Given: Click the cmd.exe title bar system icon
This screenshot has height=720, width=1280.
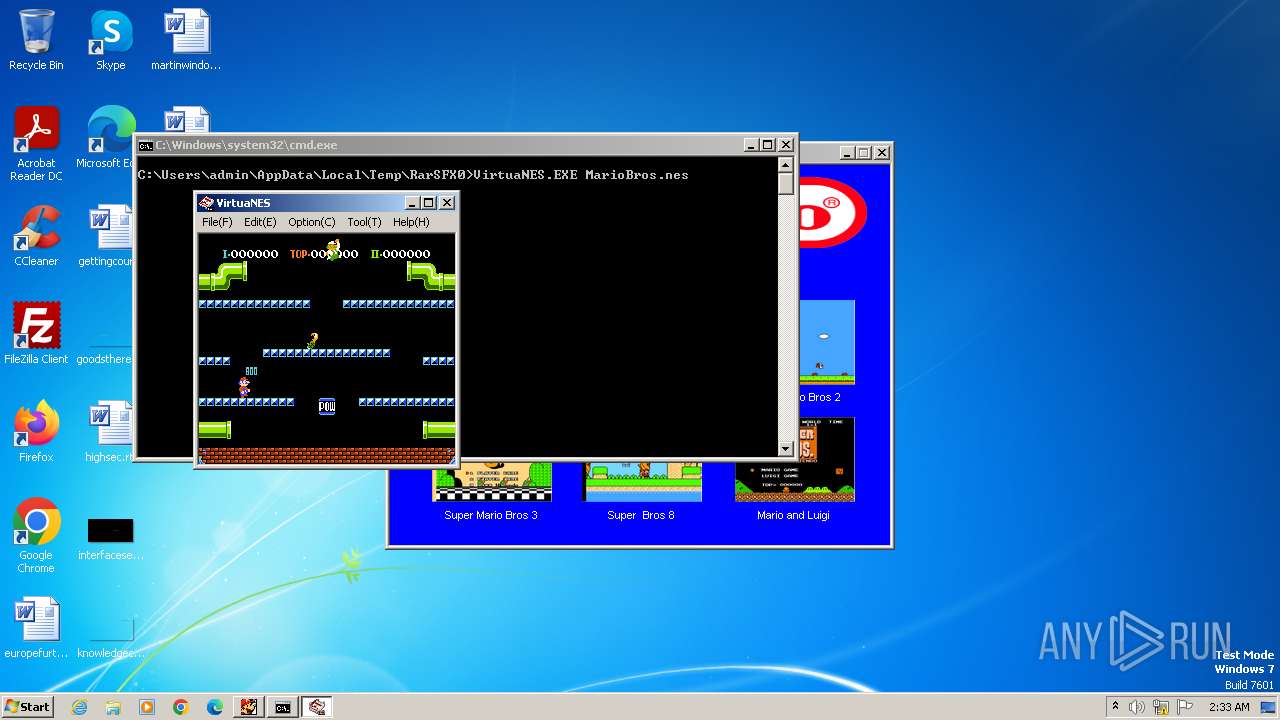Looking at the screenshot, I should (x=145, y=145).
